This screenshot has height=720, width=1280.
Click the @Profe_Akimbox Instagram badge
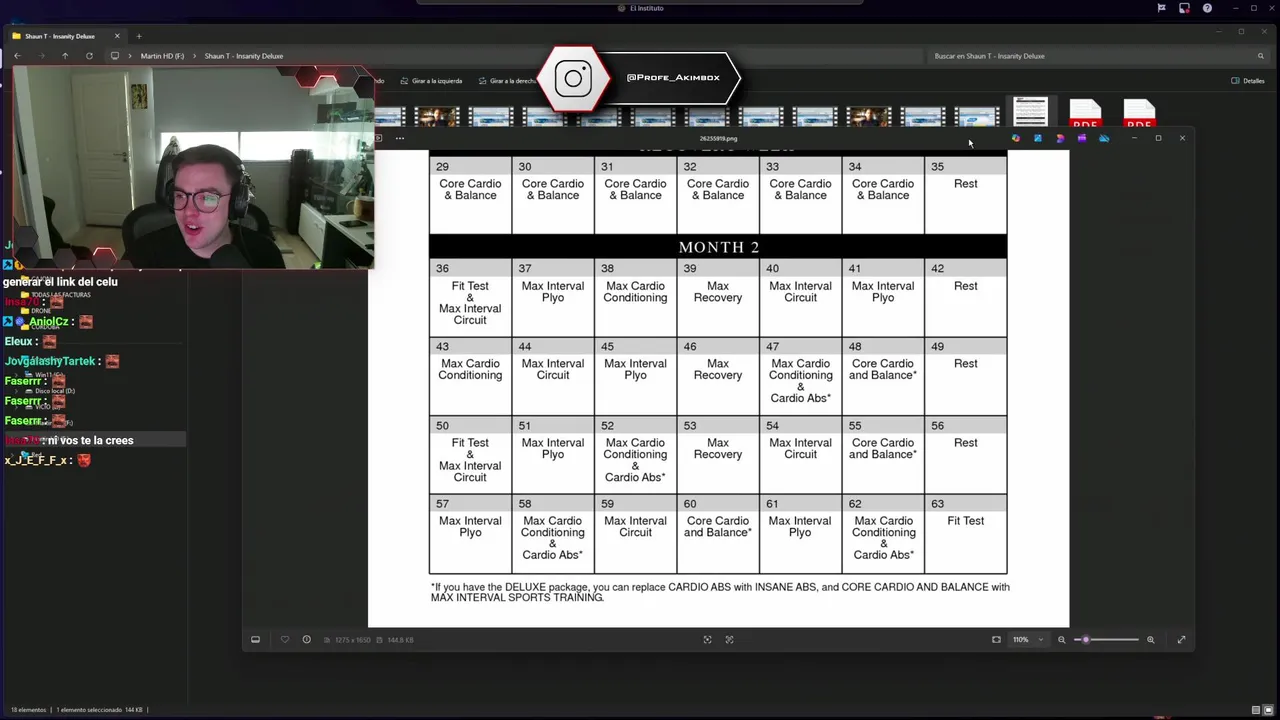point(640,78)
